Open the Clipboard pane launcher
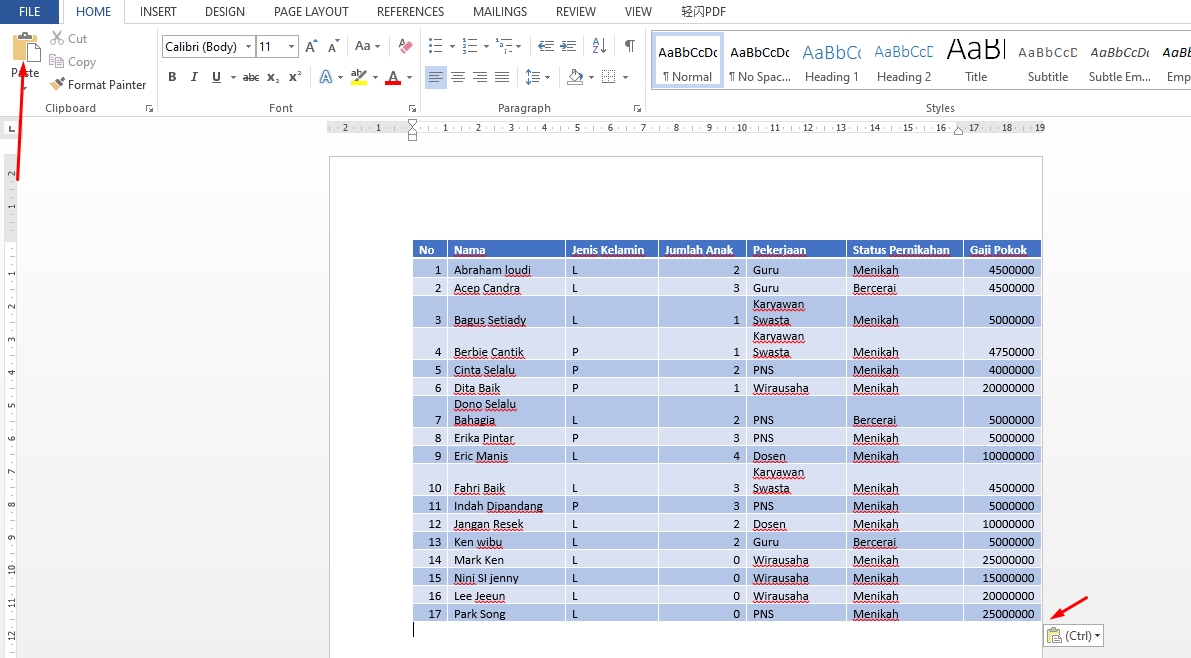The width and height of the screenshot is (1191, 658). 149,109
